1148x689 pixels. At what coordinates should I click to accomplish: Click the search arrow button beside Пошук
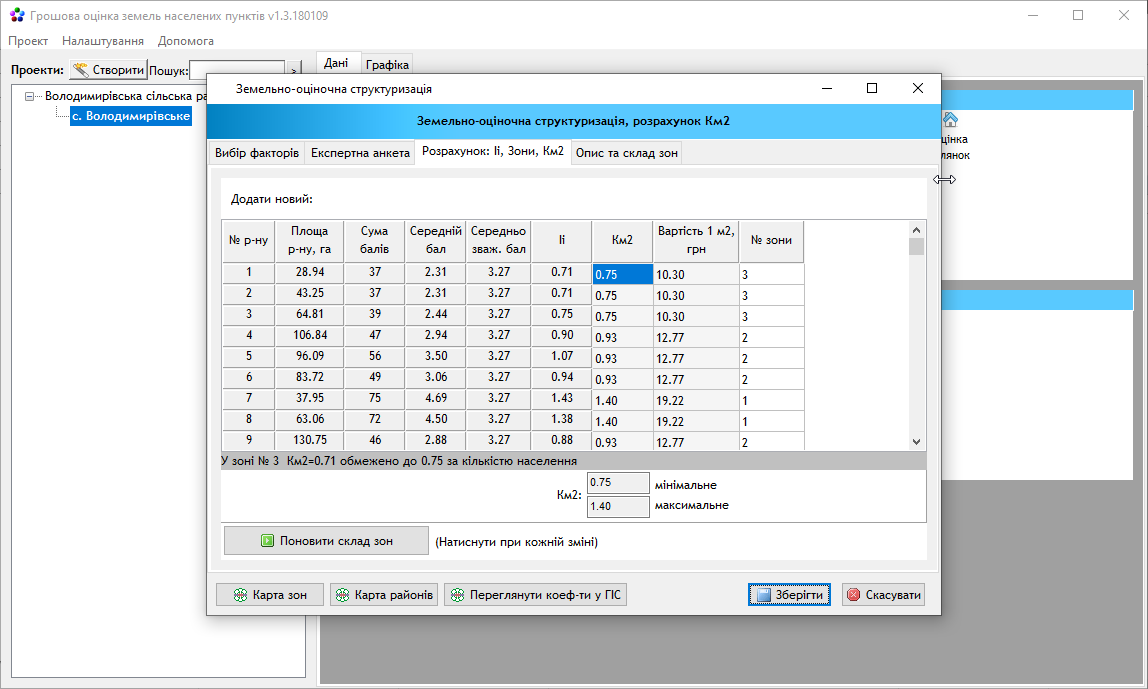(x=293, y=70)
